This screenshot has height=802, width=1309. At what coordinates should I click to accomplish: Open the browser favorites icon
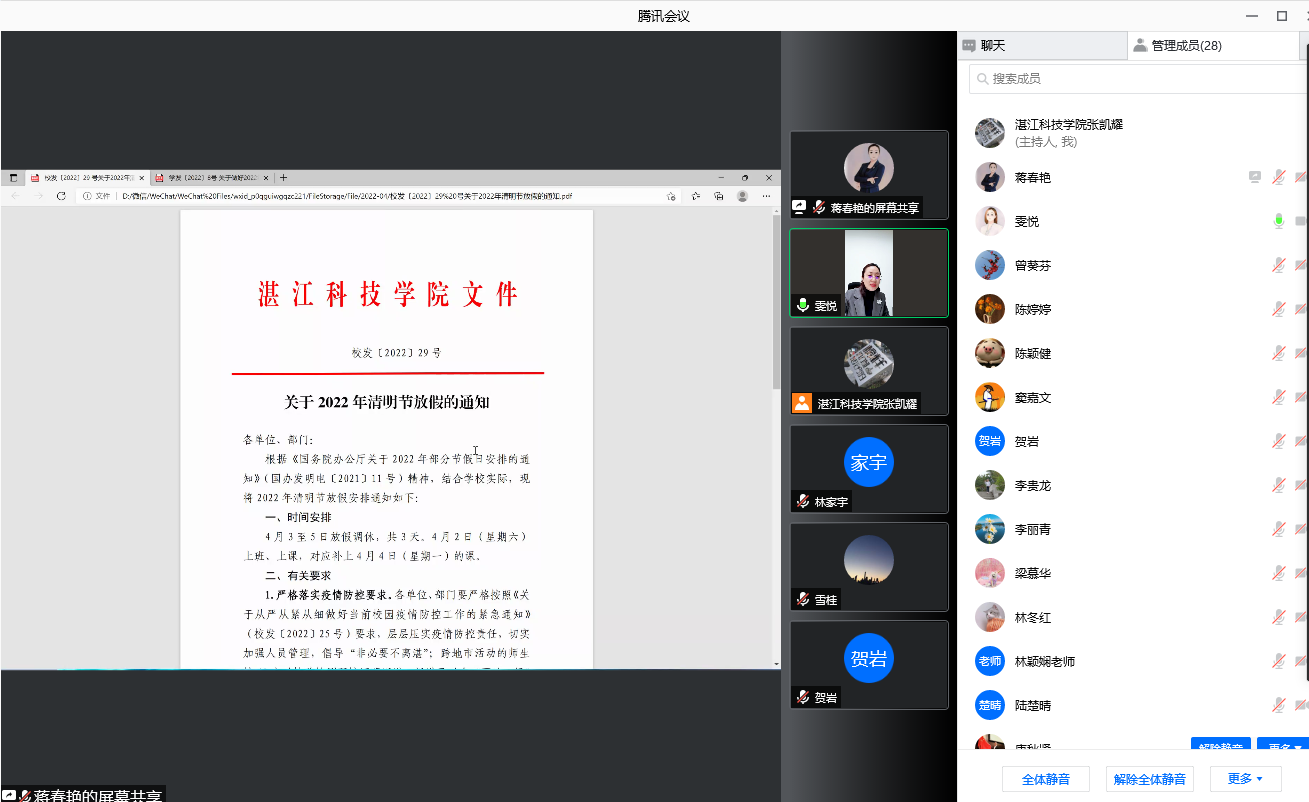(x=696, y=196)
